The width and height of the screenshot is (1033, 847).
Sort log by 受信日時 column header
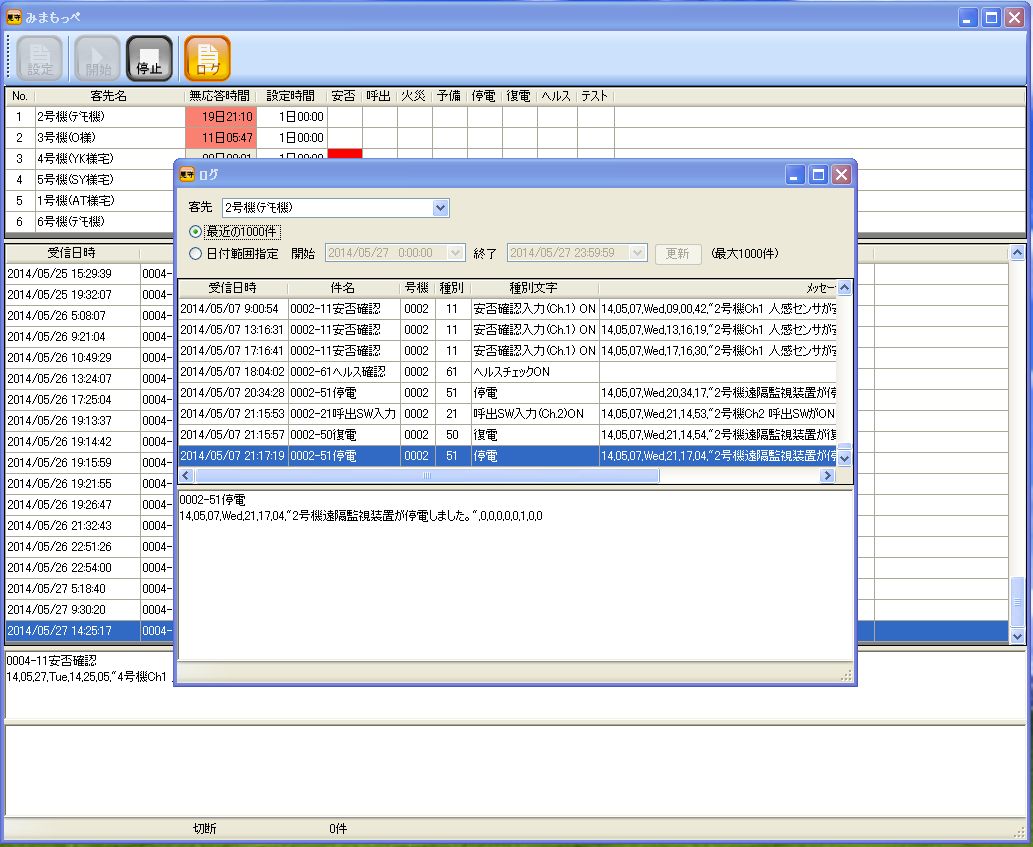233,288
